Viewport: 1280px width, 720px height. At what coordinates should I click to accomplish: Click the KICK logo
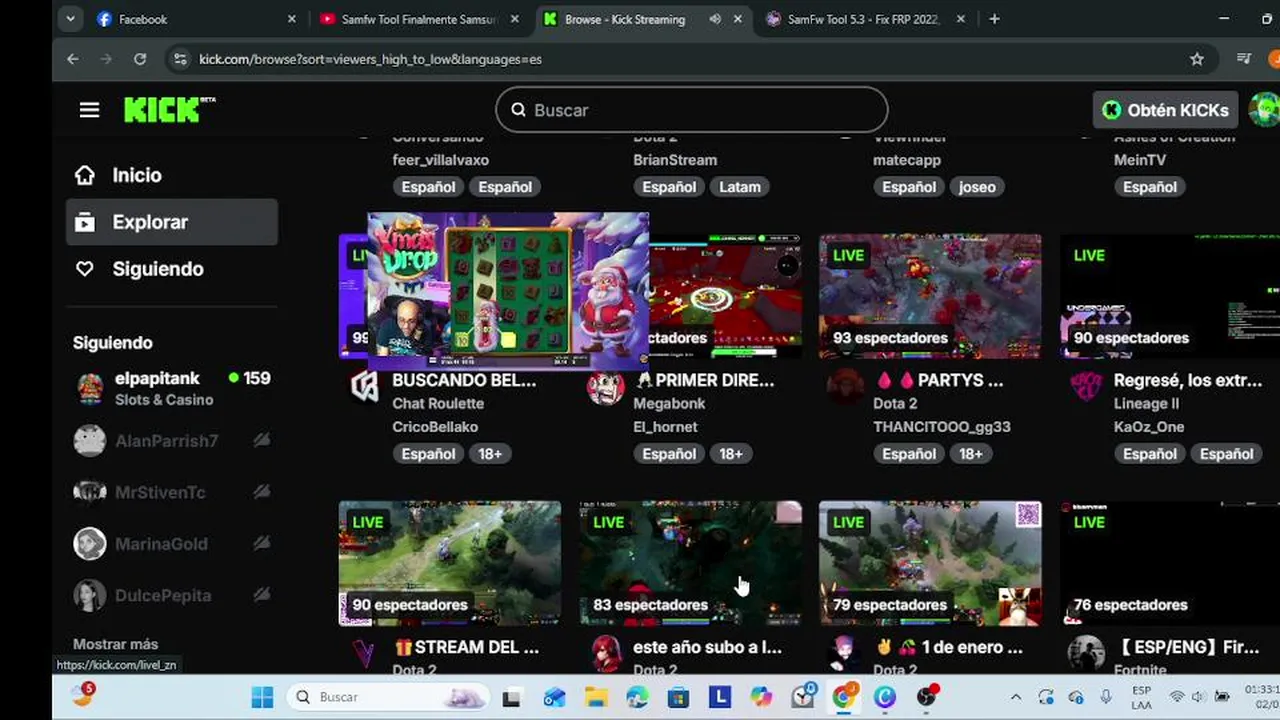[x=168, y=109]
